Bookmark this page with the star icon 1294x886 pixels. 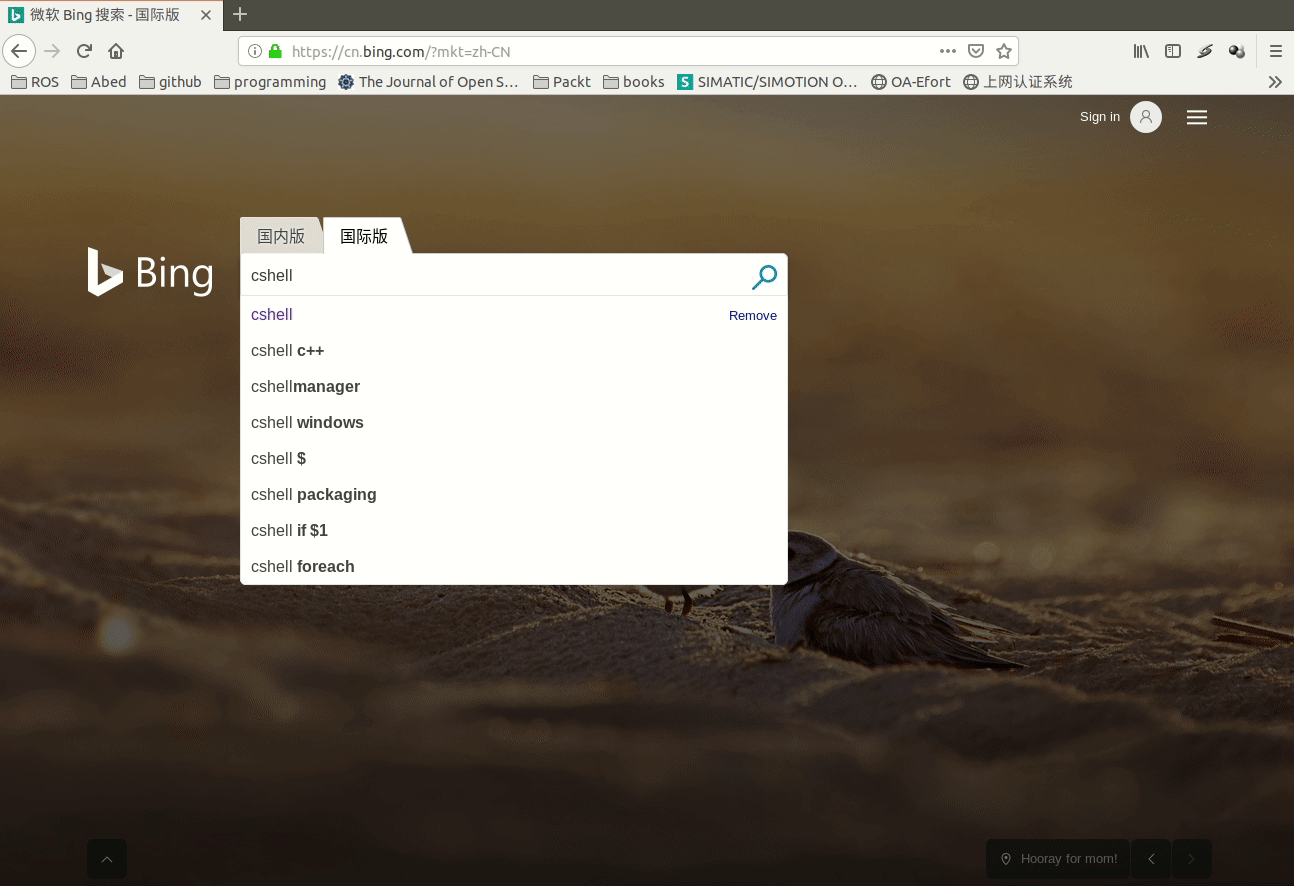click(1004, 51)
